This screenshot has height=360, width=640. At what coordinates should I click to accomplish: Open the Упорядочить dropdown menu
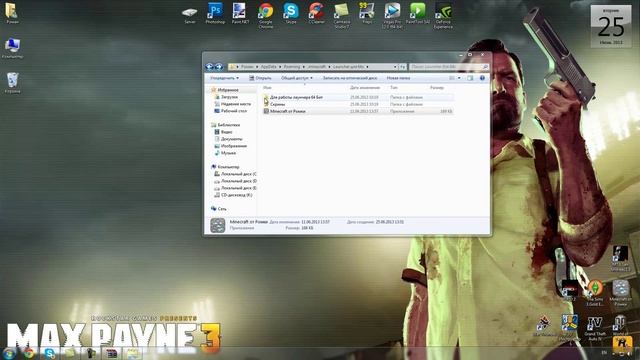point(224,78)
